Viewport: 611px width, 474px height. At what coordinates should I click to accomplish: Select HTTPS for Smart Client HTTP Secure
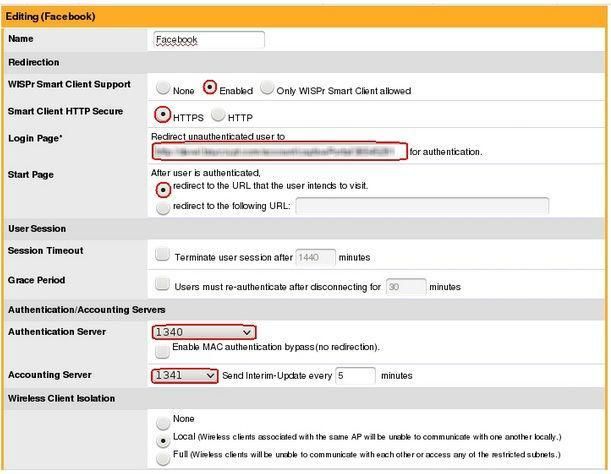162,115
